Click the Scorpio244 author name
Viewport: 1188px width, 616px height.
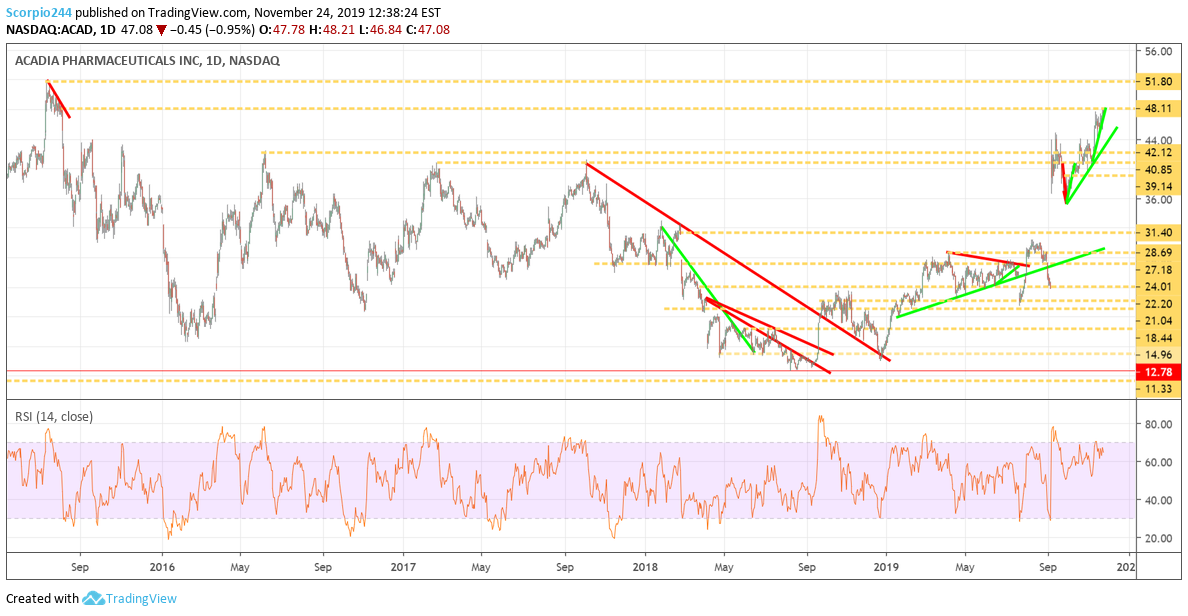tap(39, 13)
